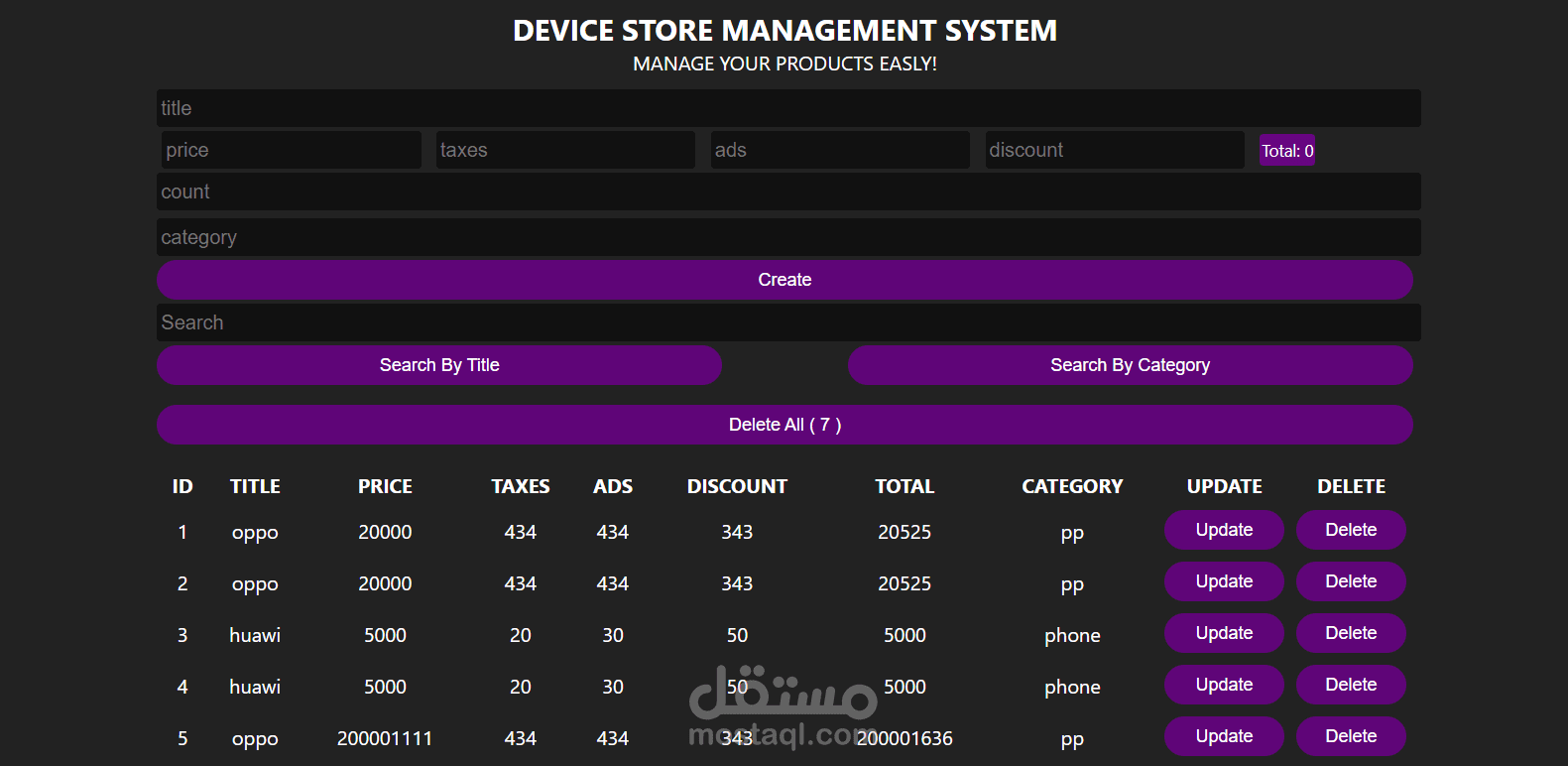Delete oppo product with ID 5

pyautogui.click(x=1351, y=736)
